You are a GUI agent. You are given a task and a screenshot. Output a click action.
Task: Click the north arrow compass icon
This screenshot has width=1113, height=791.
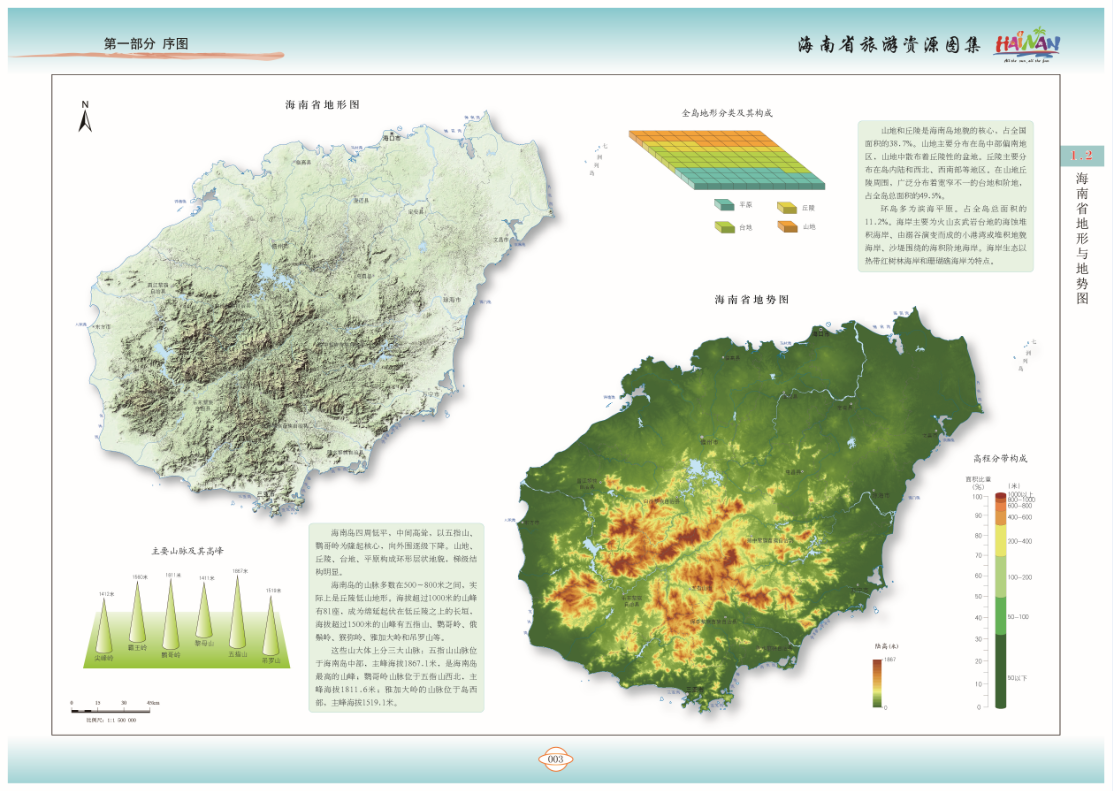click(x=86, y=119)
